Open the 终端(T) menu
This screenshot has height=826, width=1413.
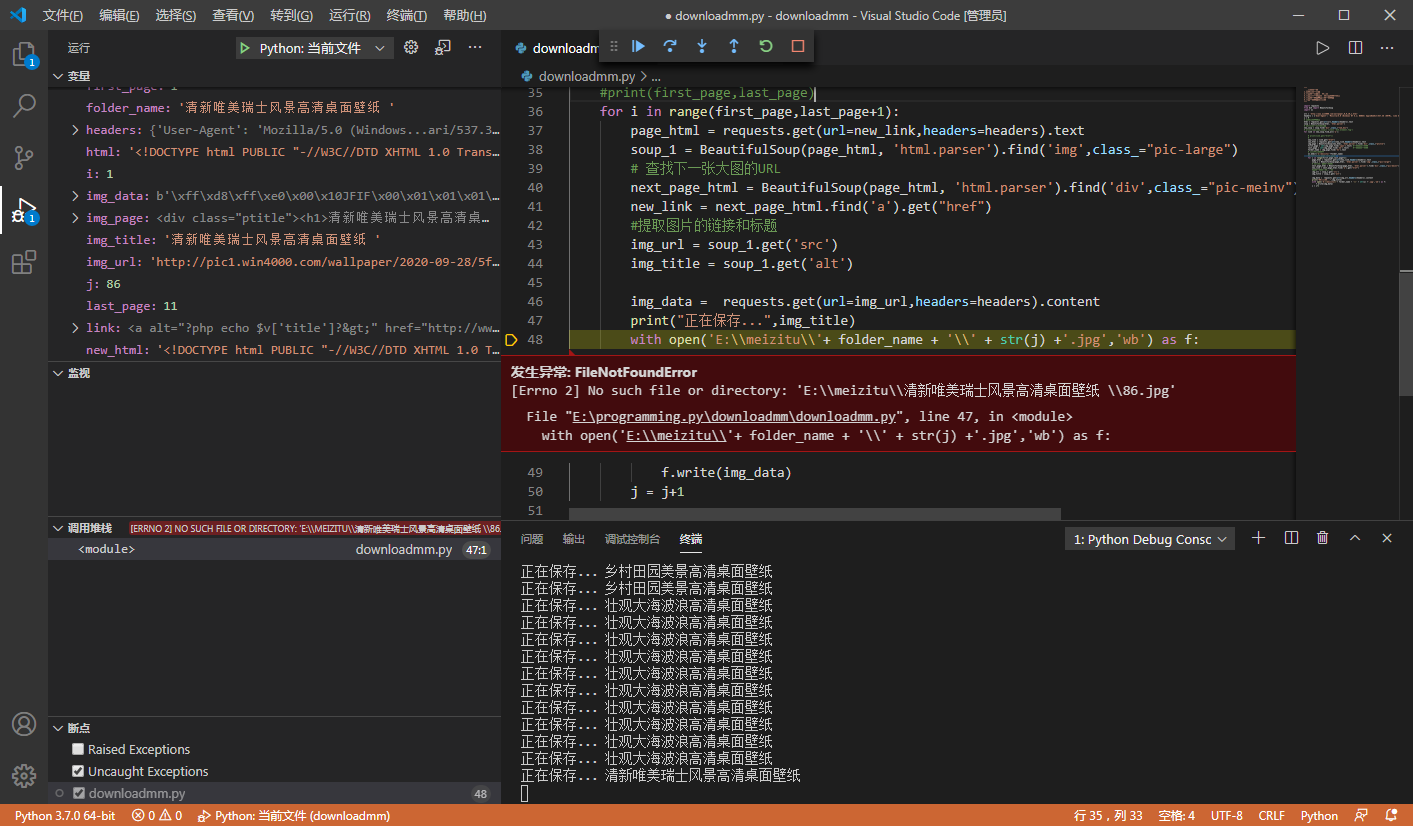(x=406, y=16)
